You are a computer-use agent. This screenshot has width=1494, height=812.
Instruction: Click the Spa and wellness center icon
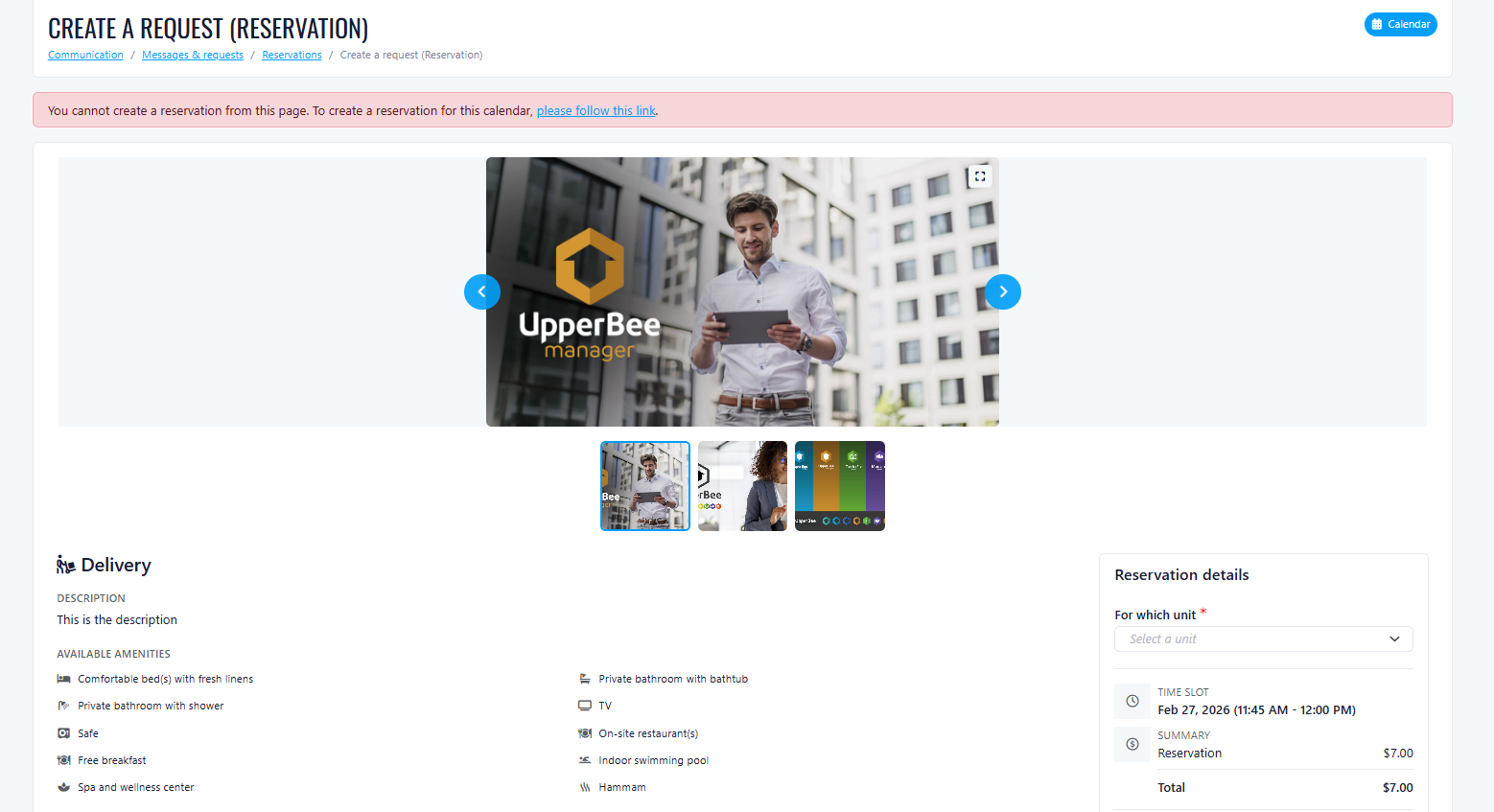[x=63, y=787]
